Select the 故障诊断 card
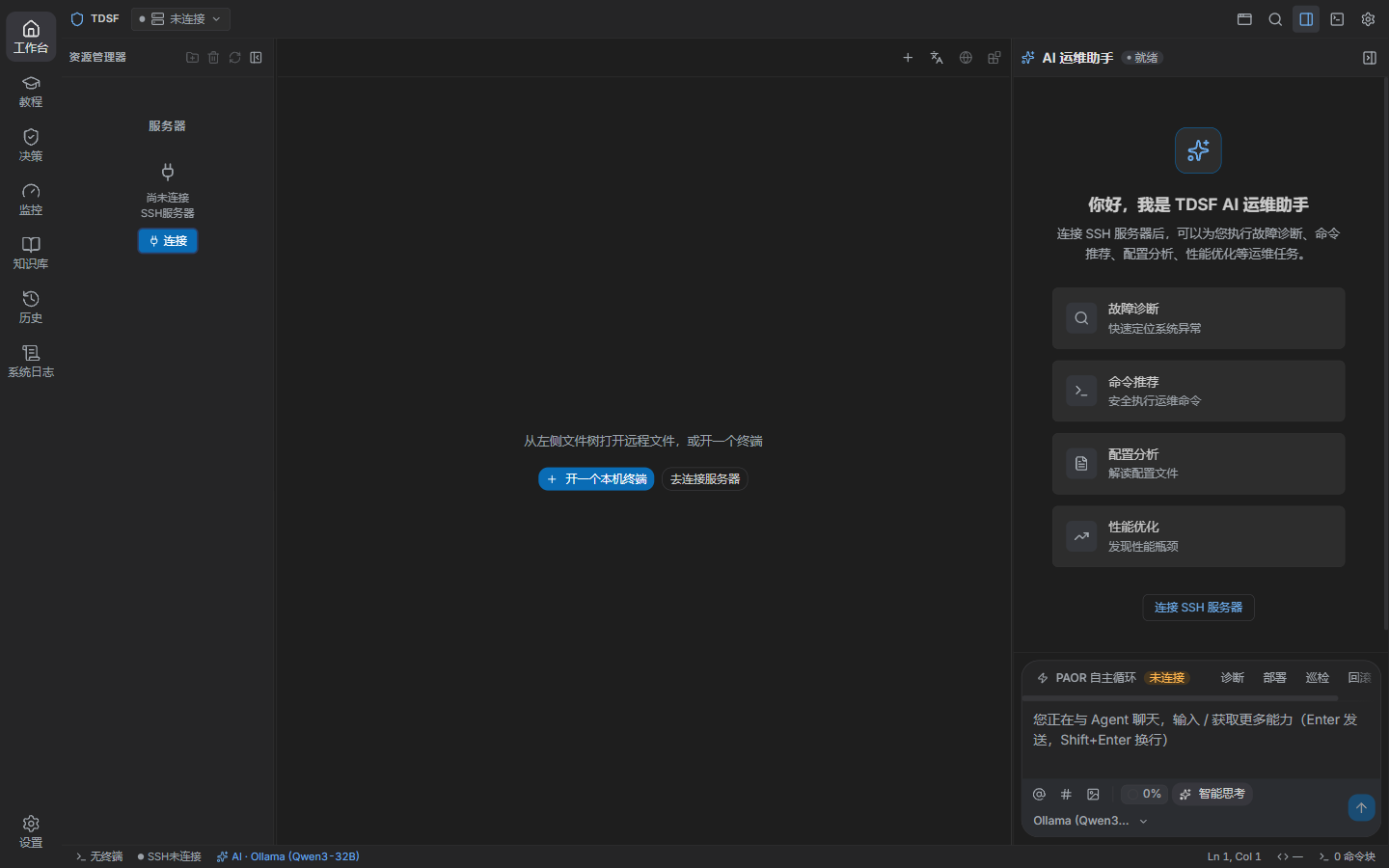1389x868 pixels. click(1199, 318)
